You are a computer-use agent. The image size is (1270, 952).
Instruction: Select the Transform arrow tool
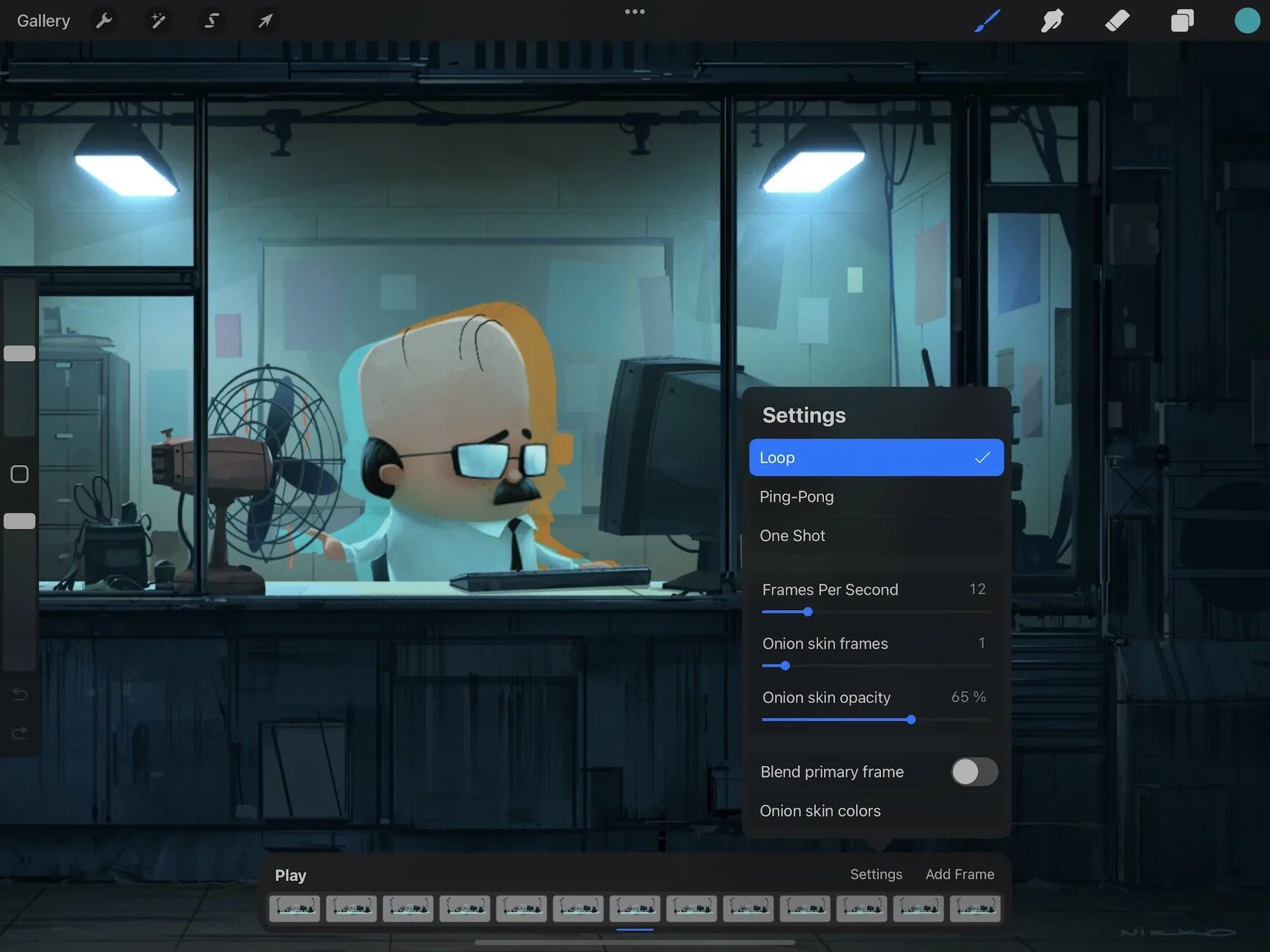[265, 21]
